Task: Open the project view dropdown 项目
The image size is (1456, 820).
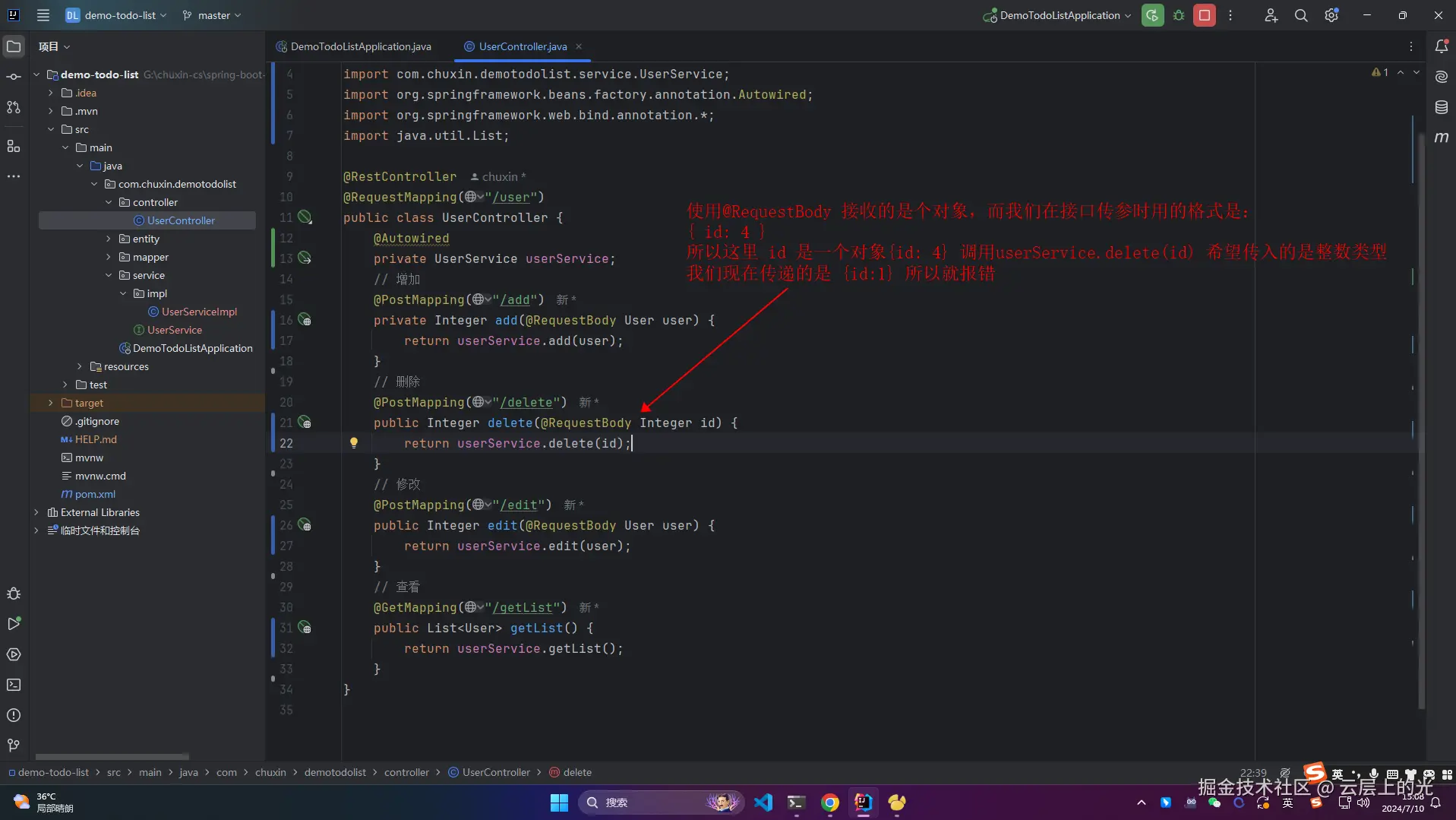Action: (x=55, y=46)
